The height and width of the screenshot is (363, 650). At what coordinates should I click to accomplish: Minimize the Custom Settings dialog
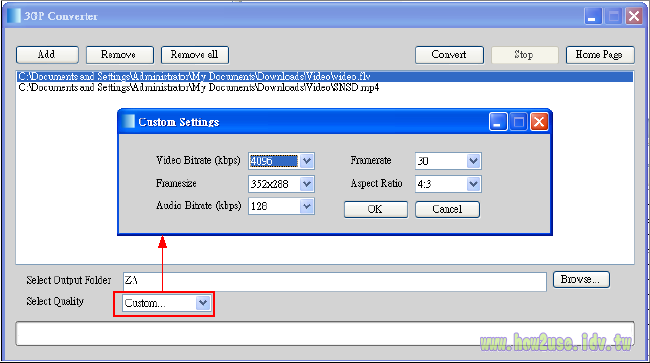(x=498, y=122)
